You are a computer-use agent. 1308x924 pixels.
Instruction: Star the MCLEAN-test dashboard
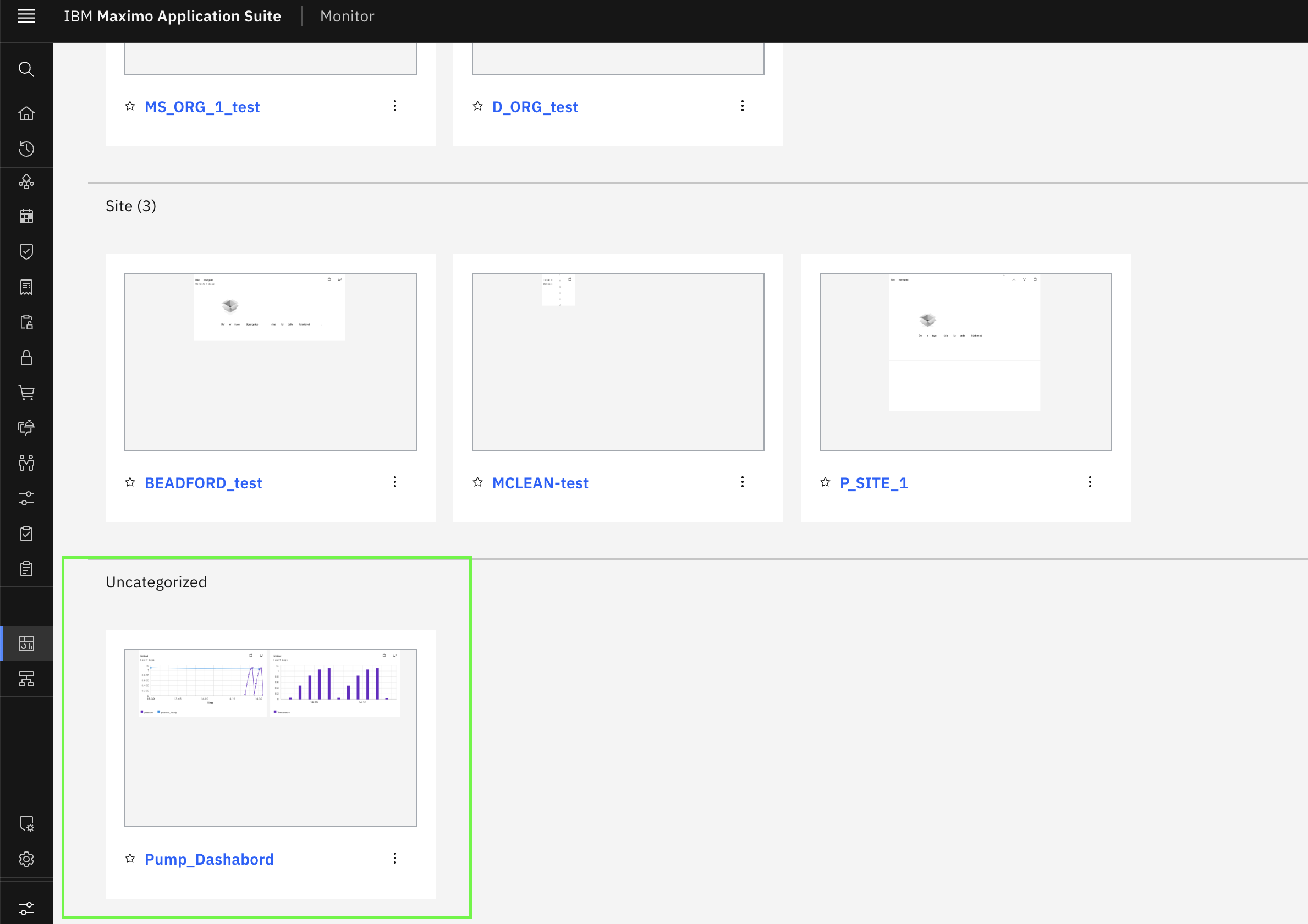click(x=477, y=482)
